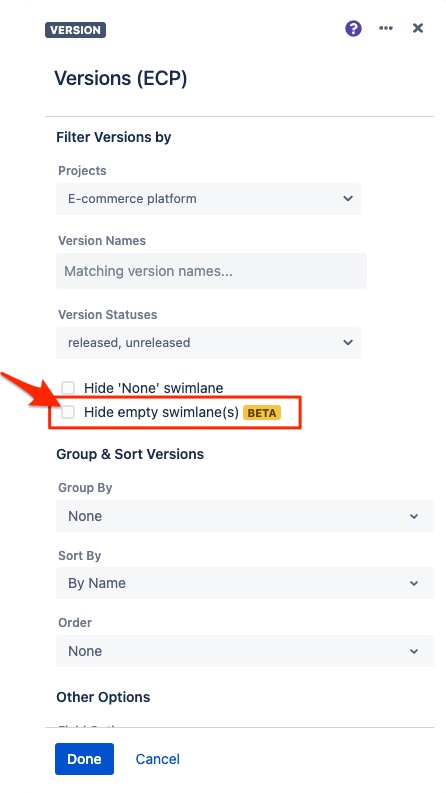This screenshot has height=793, width=446.
Task: Click the Hide empty swimlane(s) label text
Action: coord(161,412)
